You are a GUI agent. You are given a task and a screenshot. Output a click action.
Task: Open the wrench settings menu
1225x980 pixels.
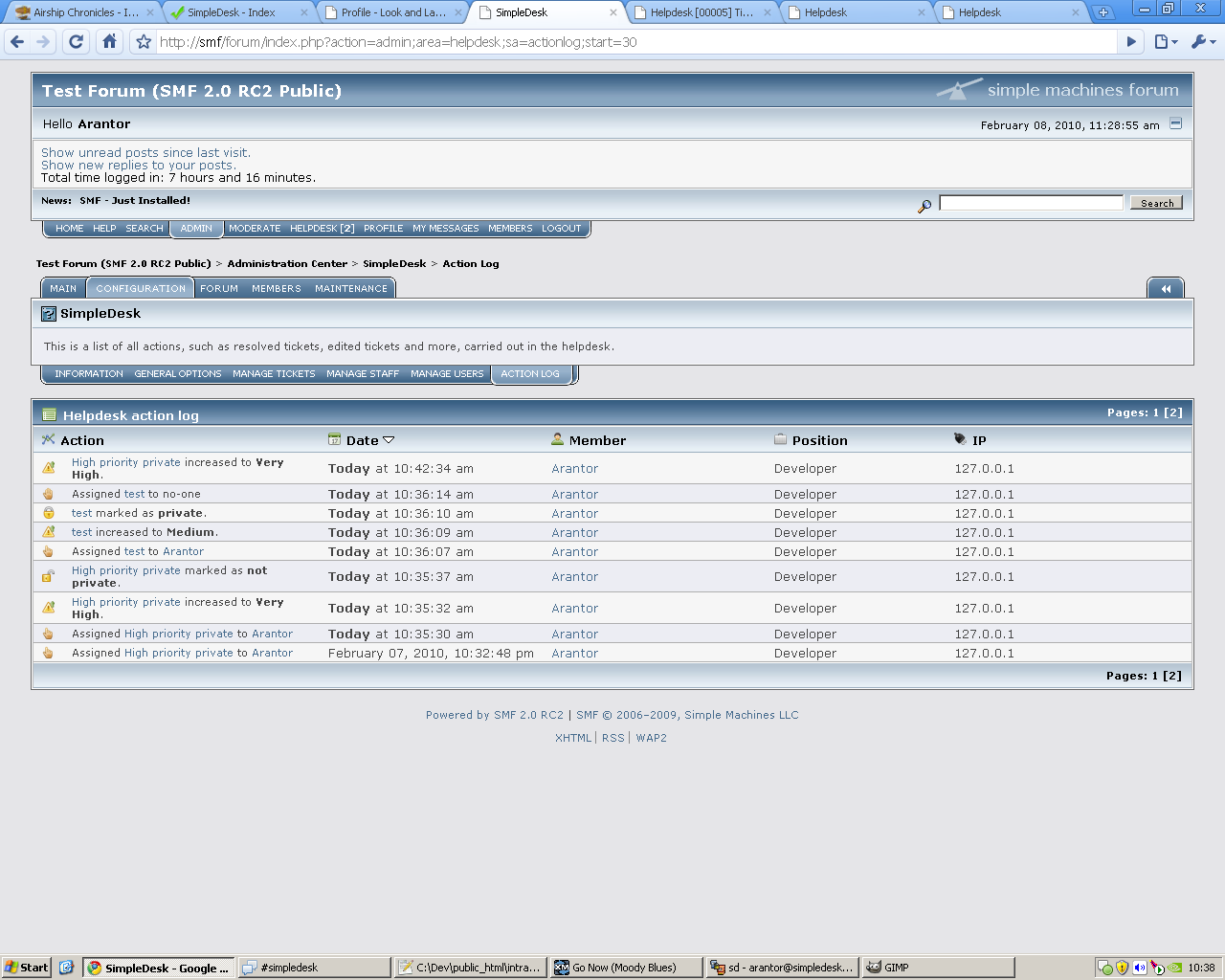click(1202, 42)
